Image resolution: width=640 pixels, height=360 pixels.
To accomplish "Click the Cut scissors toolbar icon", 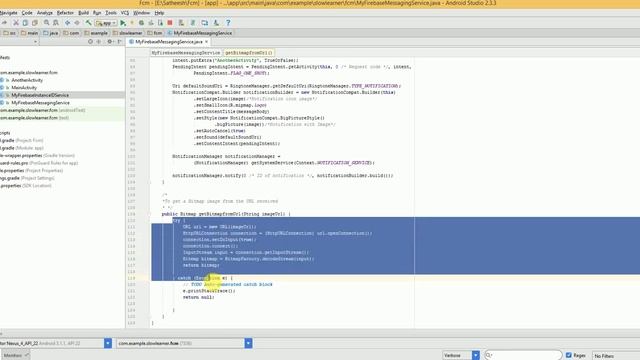I will tap(16, 23).
